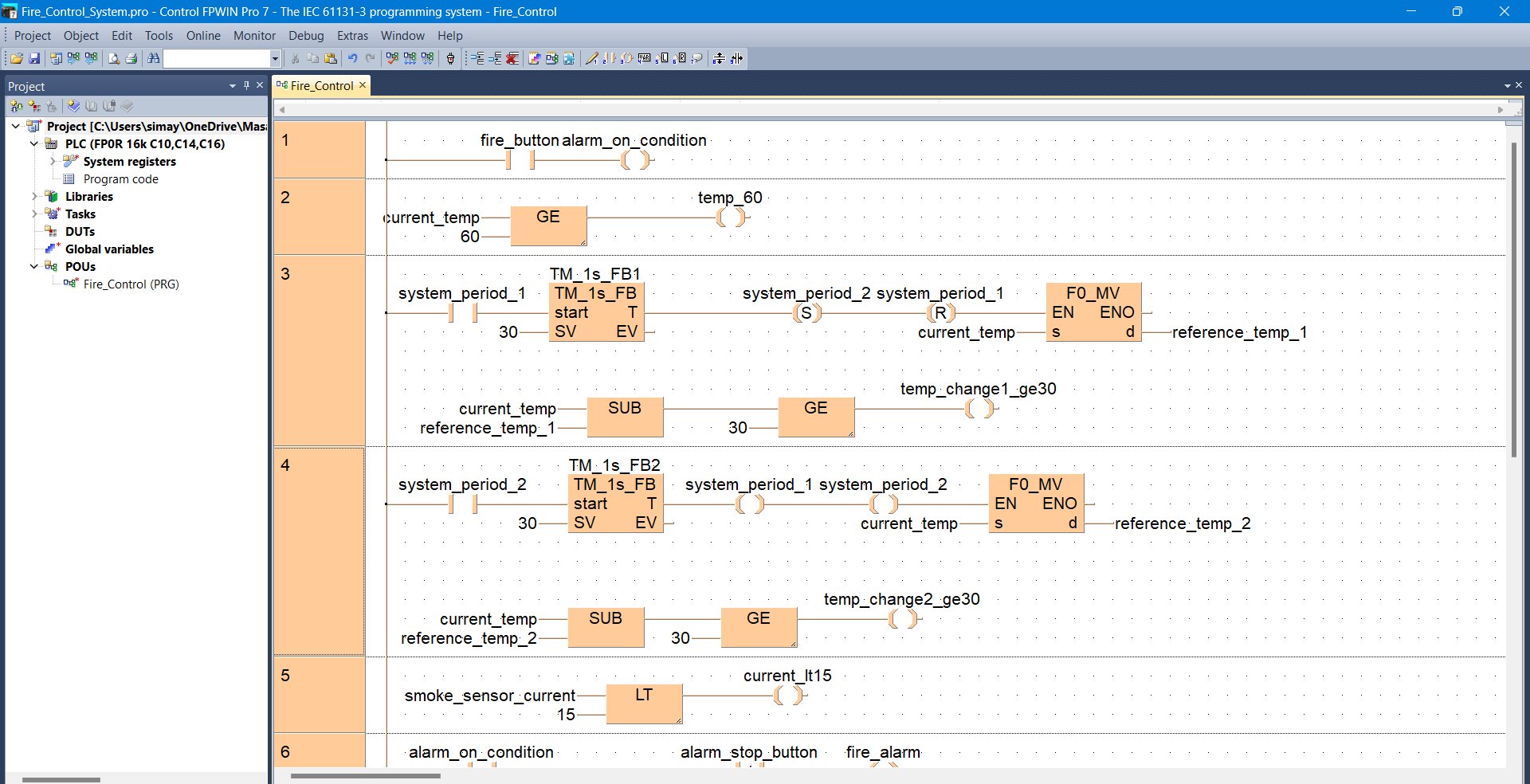The image size is (1530, 784).
Task: Click the Paste clipboard icon
Action: point(331,58)
